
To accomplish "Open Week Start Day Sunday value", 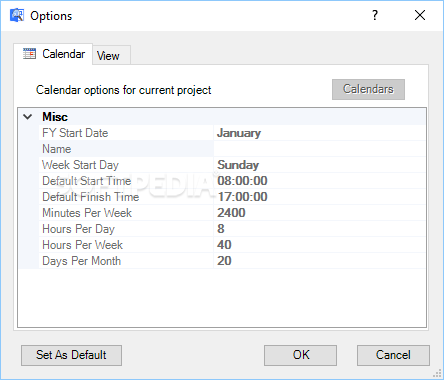I will [x=319, y=165].
